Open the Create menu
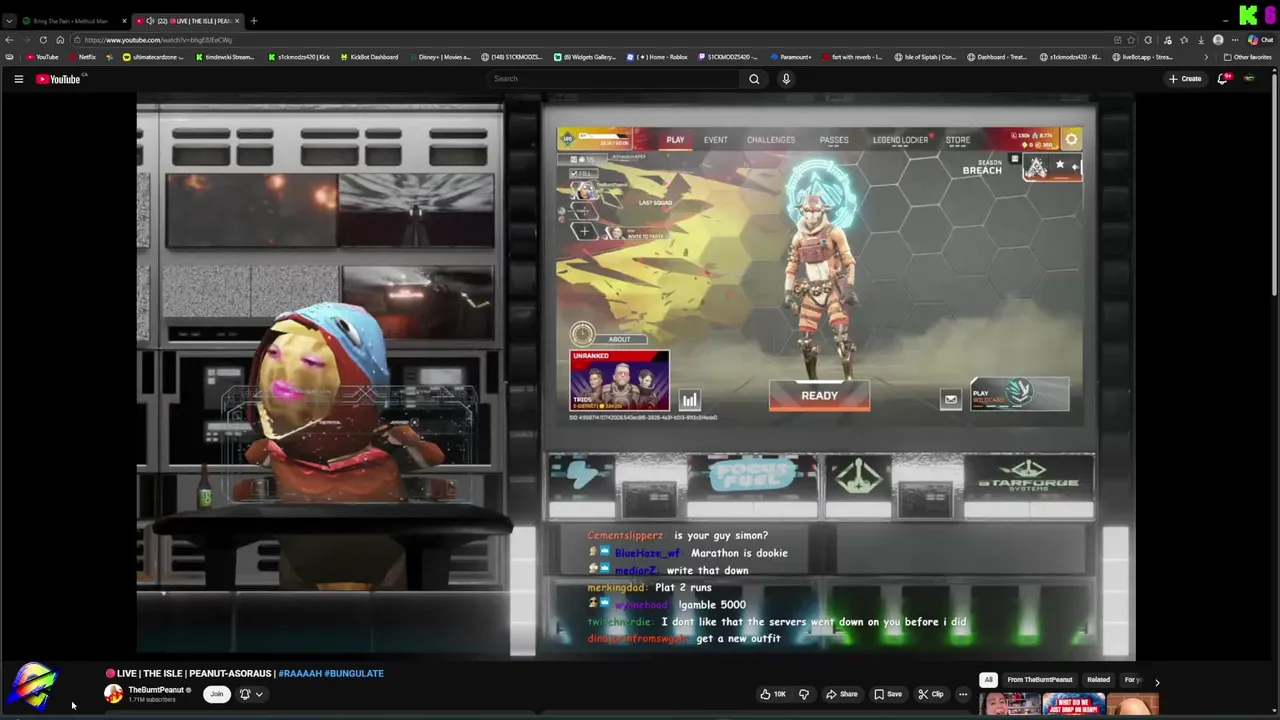This screenshot has width=1280, height=720. pos(1185,79)
